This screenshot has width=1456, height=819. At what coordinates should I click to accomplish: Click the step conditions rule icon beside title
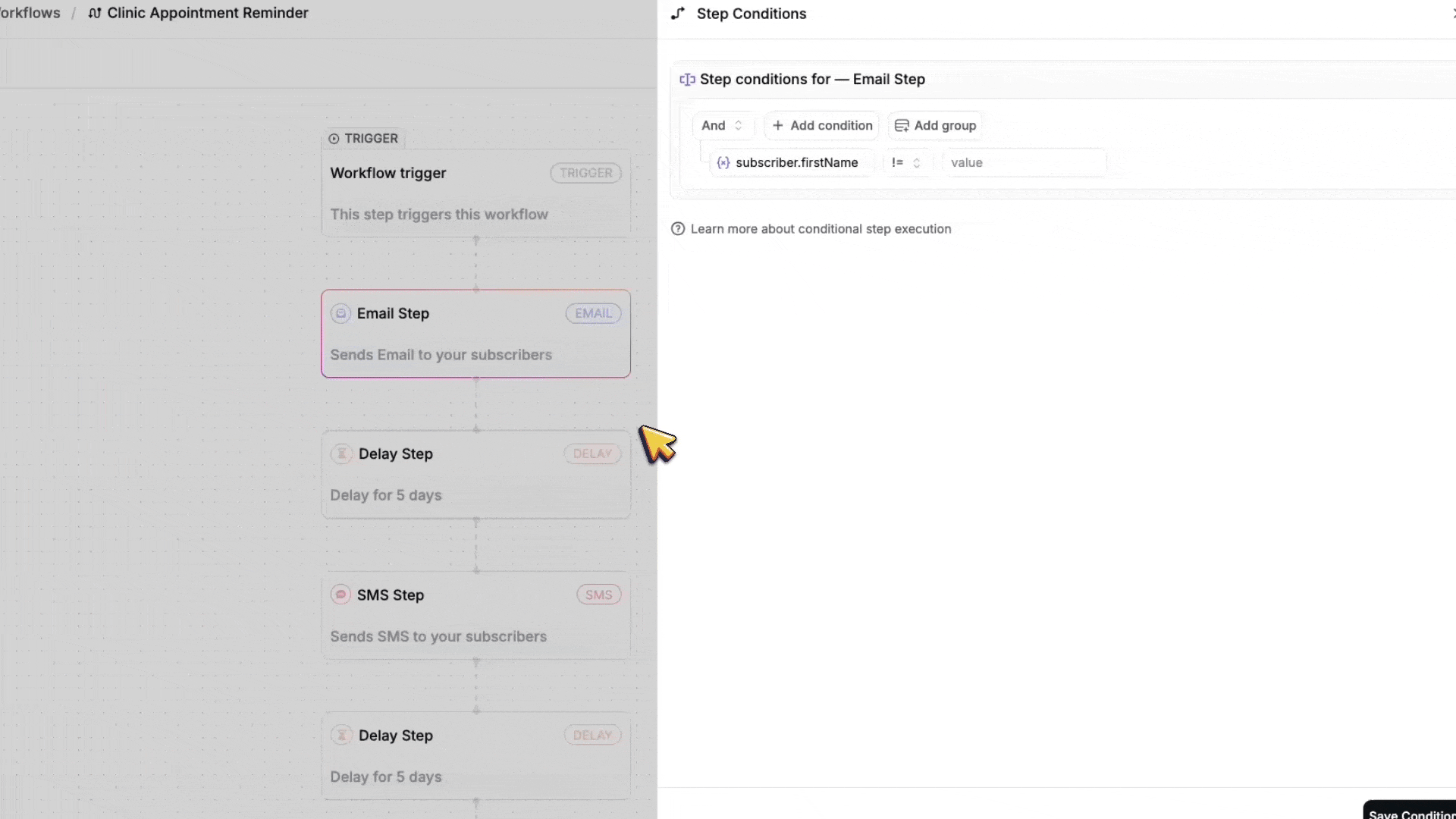[687, 80]
